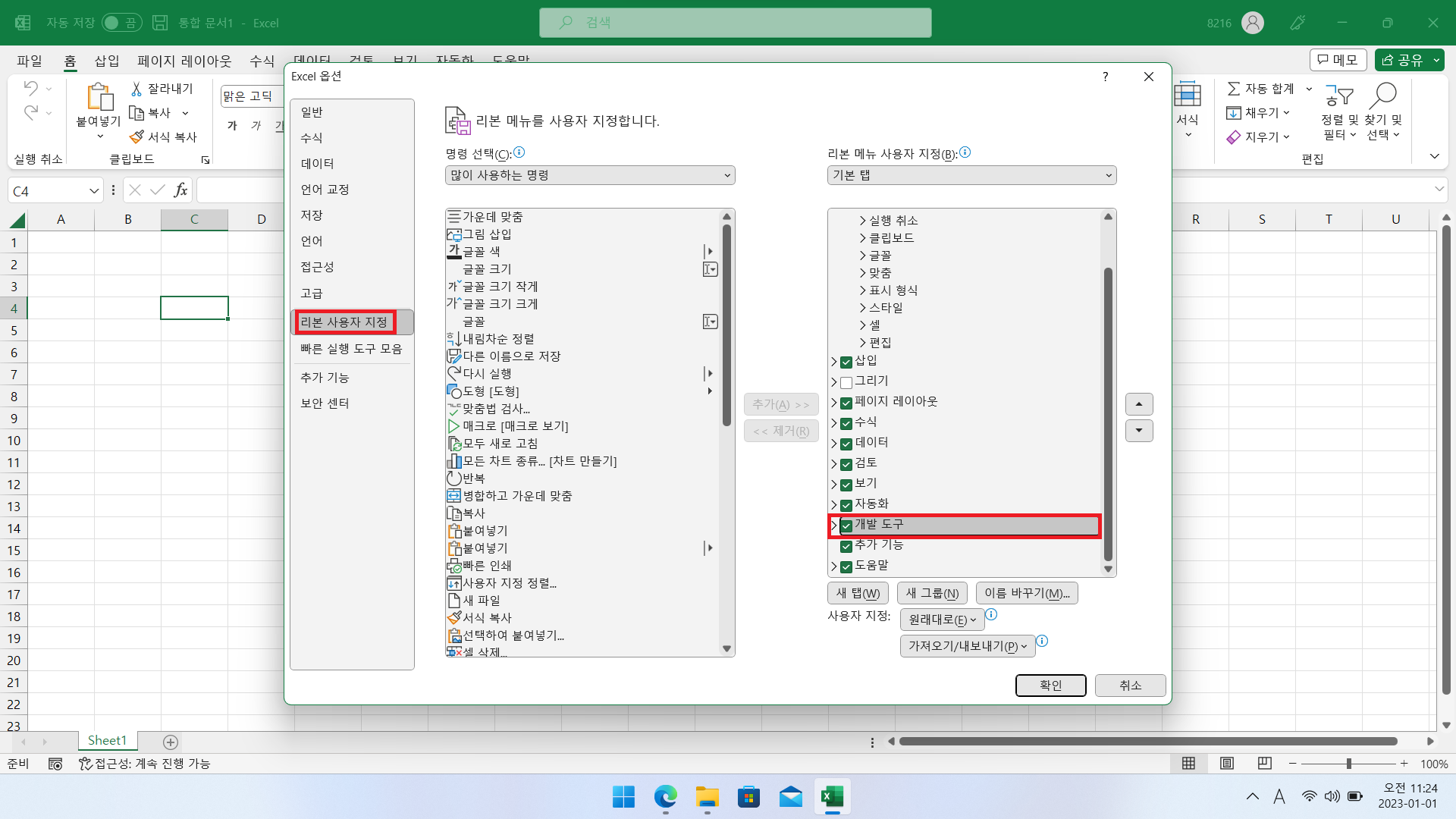The height and width of the screenshot is (819, 1456).
Task: Click the Find & Select magnifier icon
Action: pyautogui.click(x=1383, y=96)
